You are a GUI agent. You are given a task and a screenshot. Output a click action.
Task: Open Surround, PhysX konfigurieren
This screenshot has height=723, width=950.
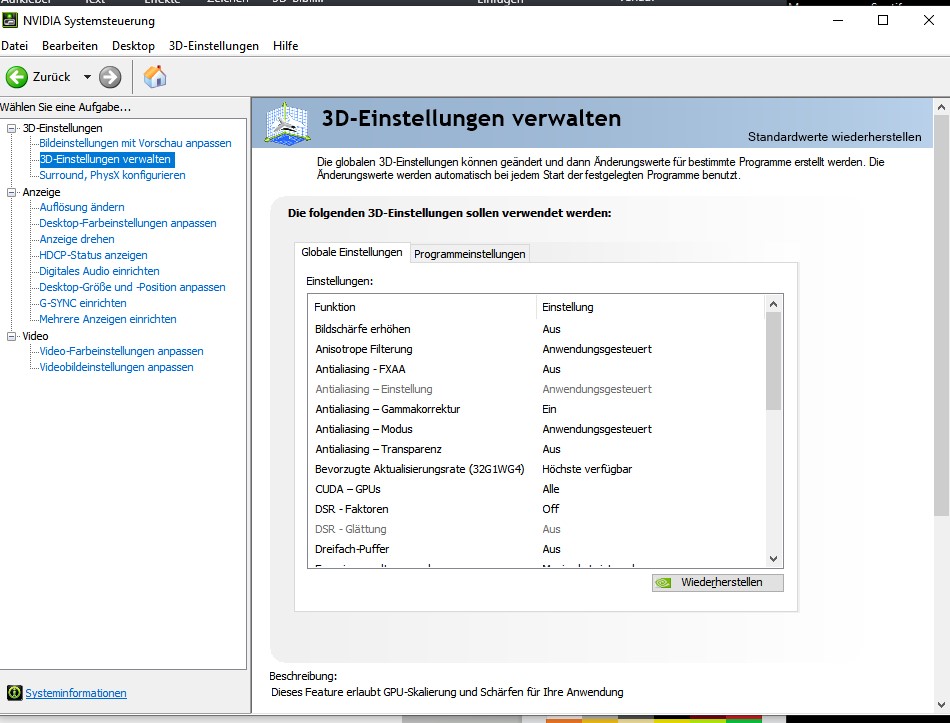point(112,175)
